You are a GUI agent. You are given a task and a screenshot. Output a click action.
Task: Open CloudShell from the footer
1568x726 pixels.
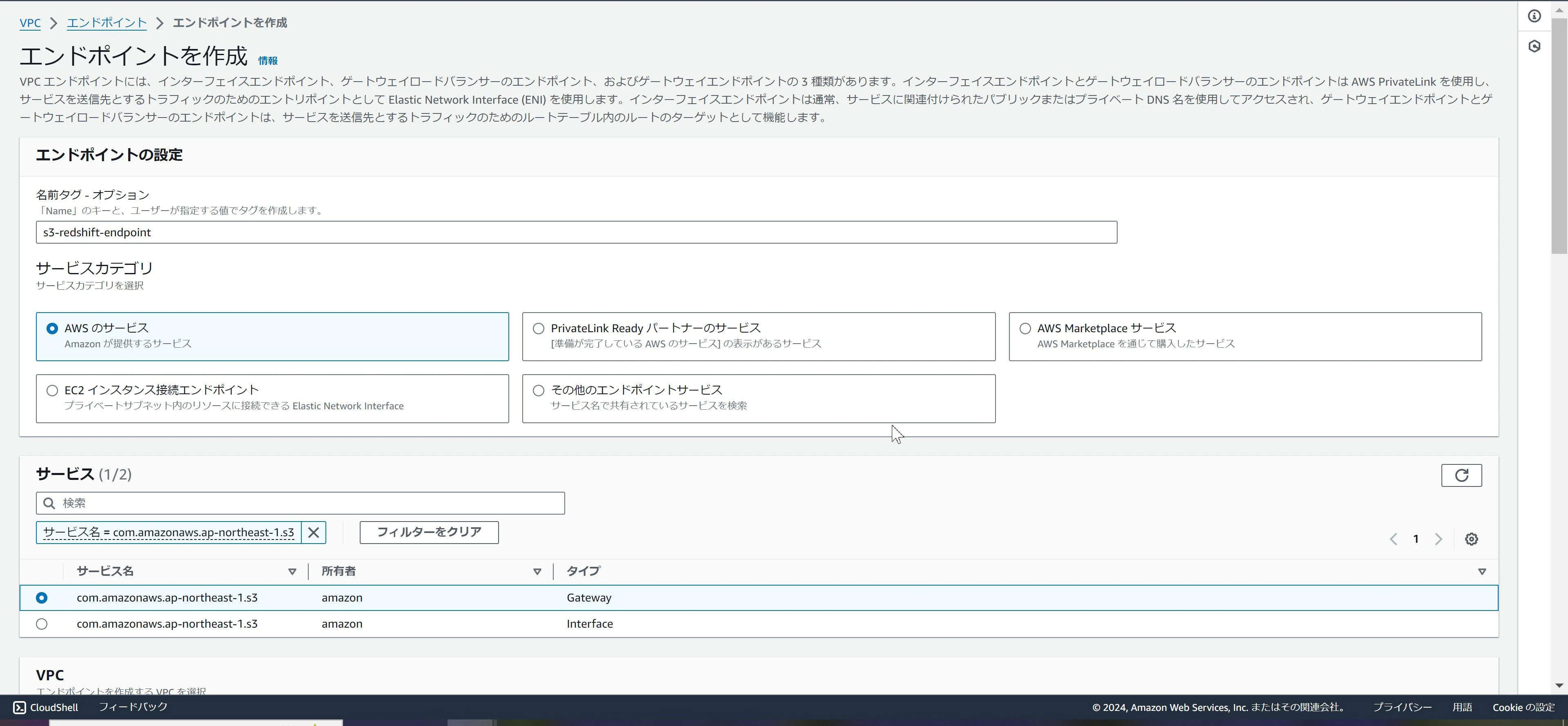pos(46,707)
